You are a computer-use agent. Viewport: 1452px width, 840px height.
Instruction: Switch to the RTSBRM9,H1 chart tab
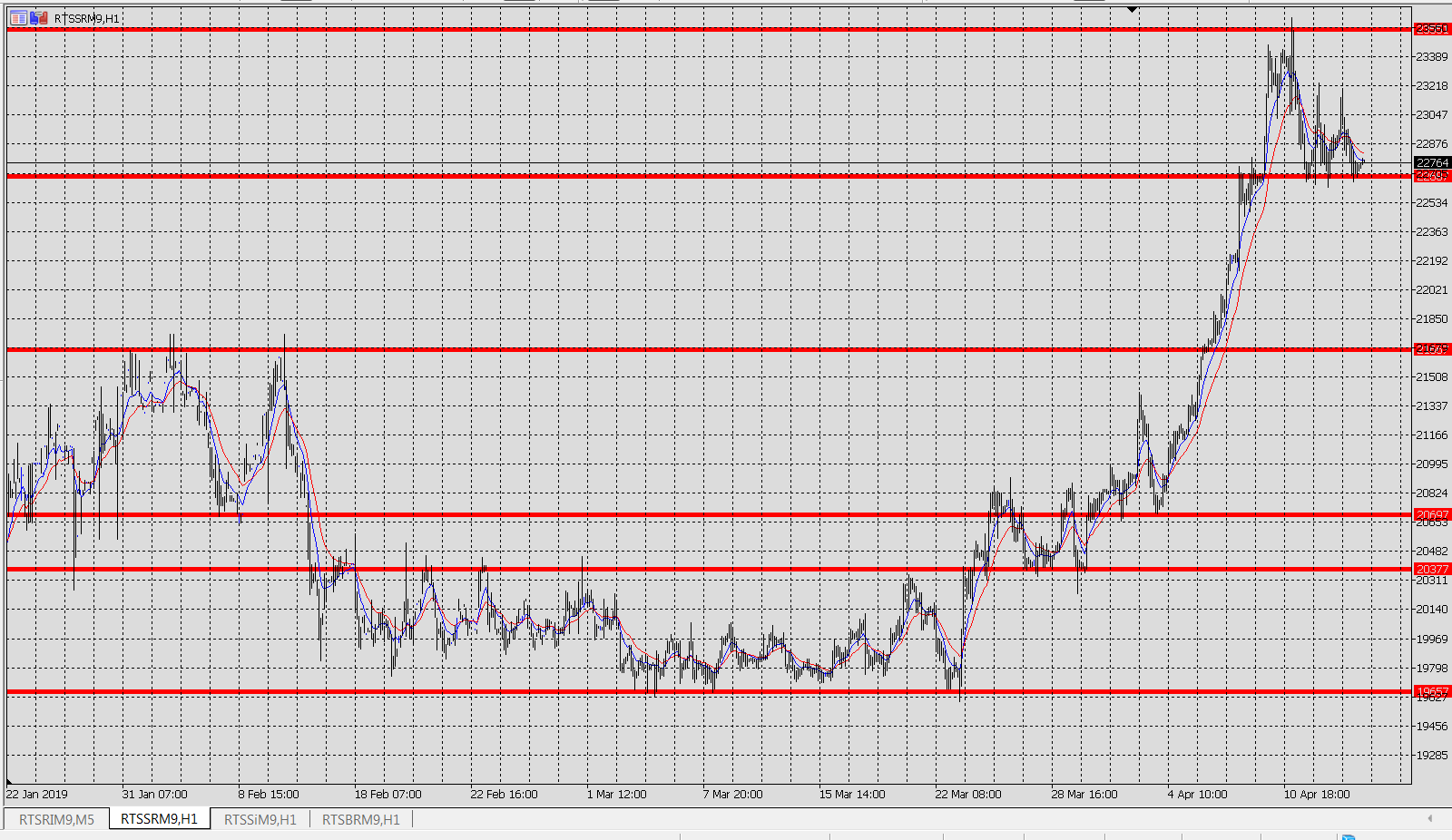click(361, 819)
